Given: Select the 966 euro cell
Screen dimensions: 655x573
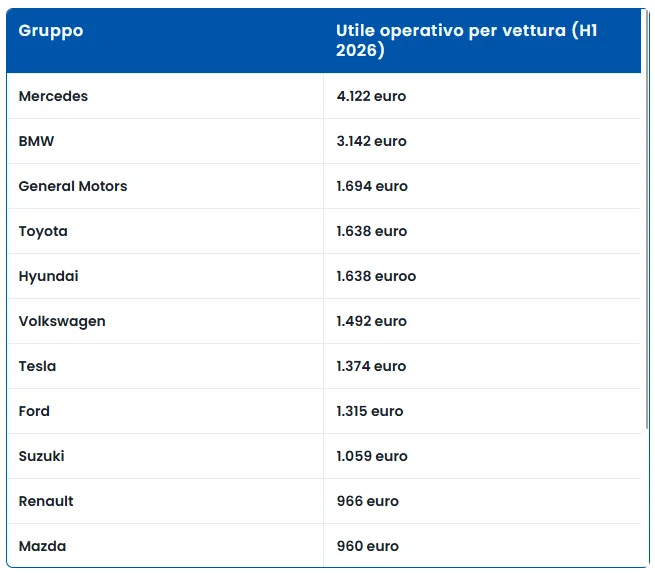Looking at the screenshot, I should click(x=368, y=501).
